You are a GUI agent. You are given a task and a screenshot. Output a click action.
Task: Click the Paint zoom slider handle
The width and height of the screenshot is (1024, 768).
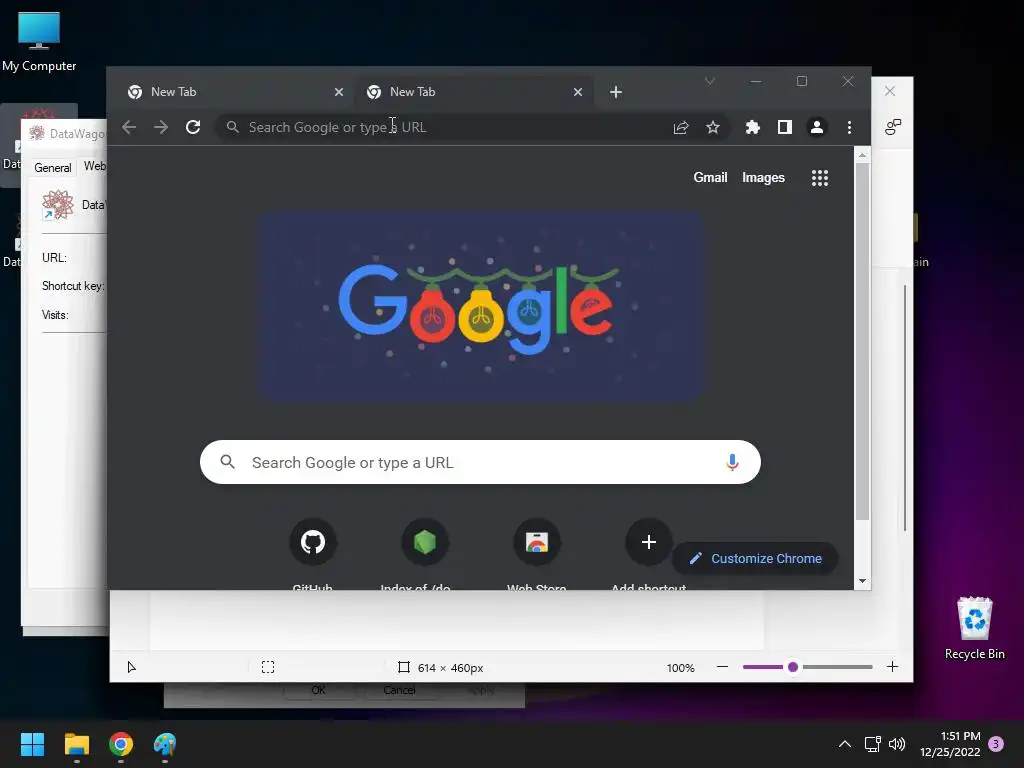tap(793, 667)
